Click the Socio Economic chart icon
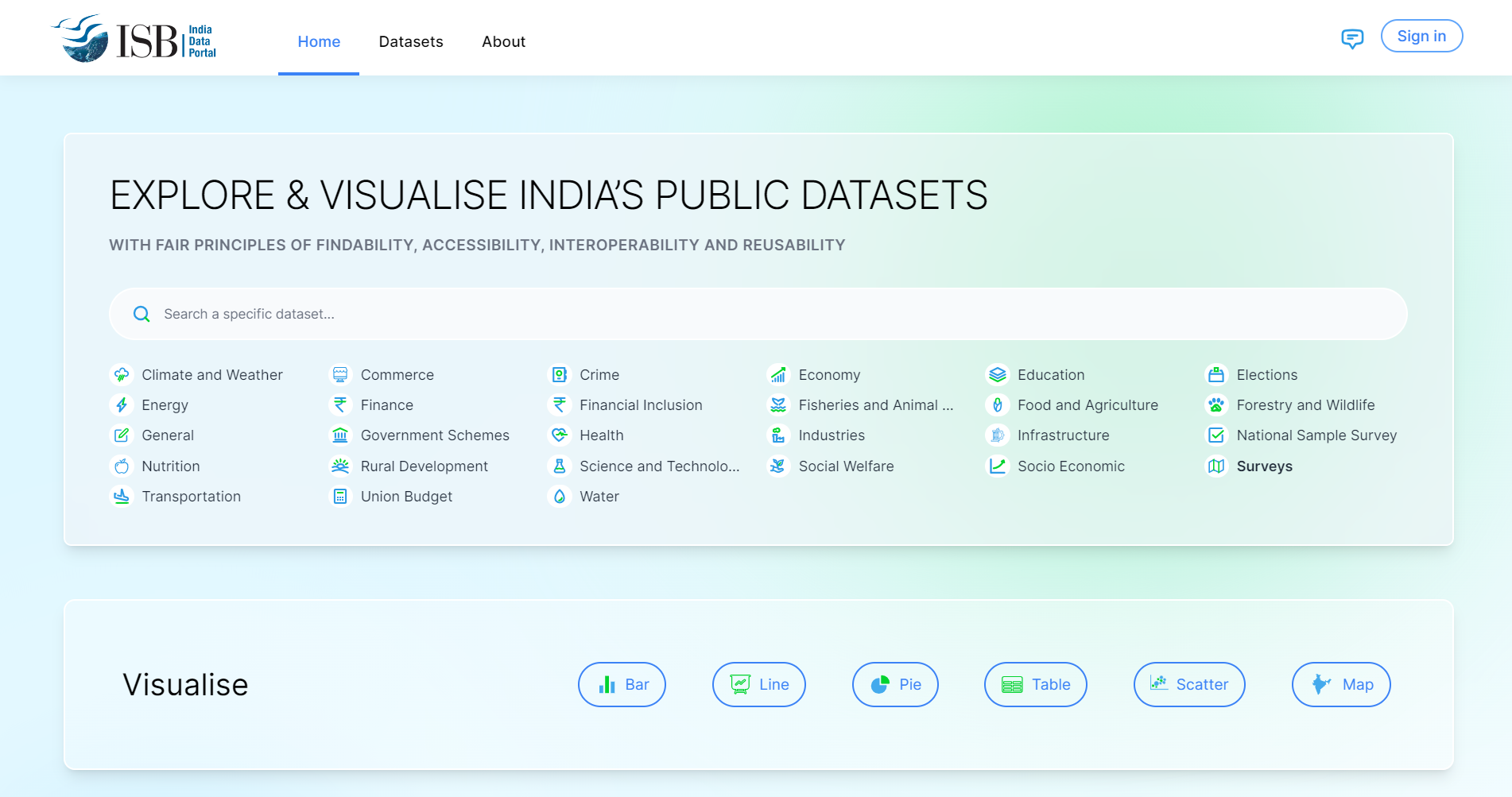 pos(998,466)
